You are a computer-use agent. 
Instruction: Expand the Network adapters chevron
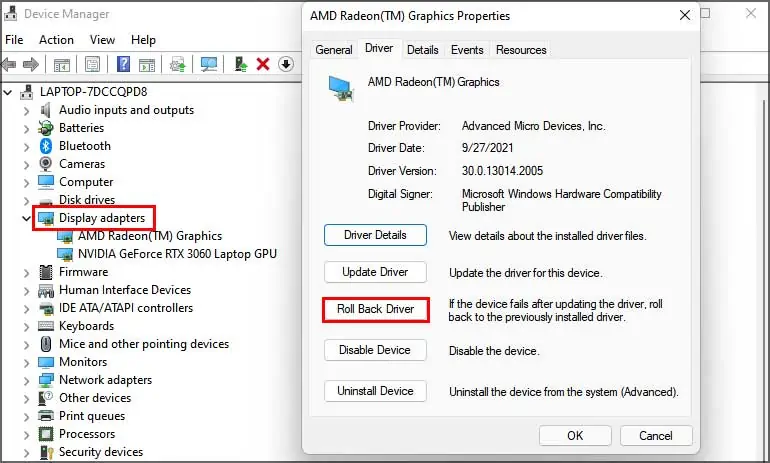tap(27, 381)
